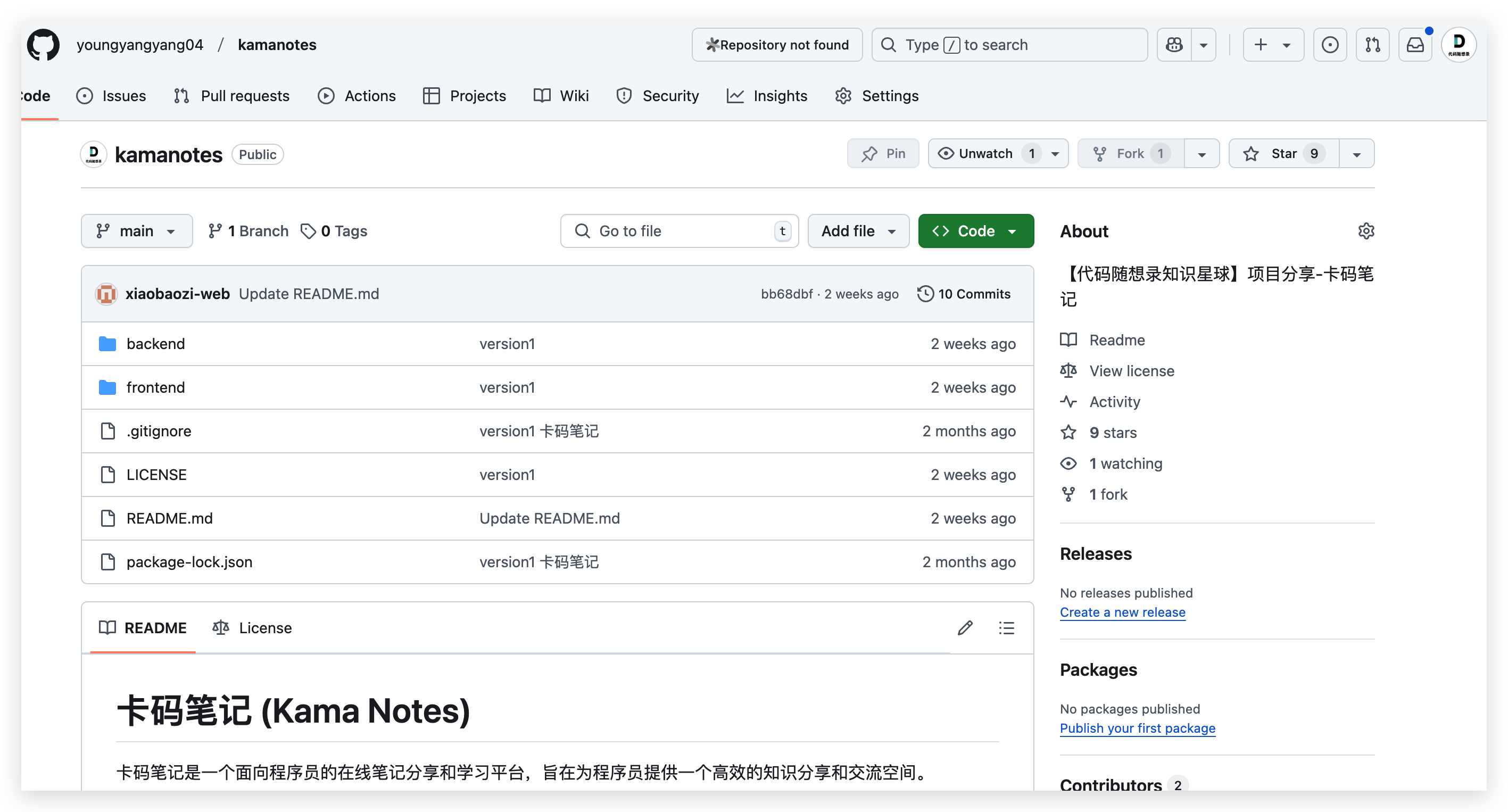Viewport: 1508px width, 812px height.
Task: Open the package-lock.json file
Action: (189, 561)
